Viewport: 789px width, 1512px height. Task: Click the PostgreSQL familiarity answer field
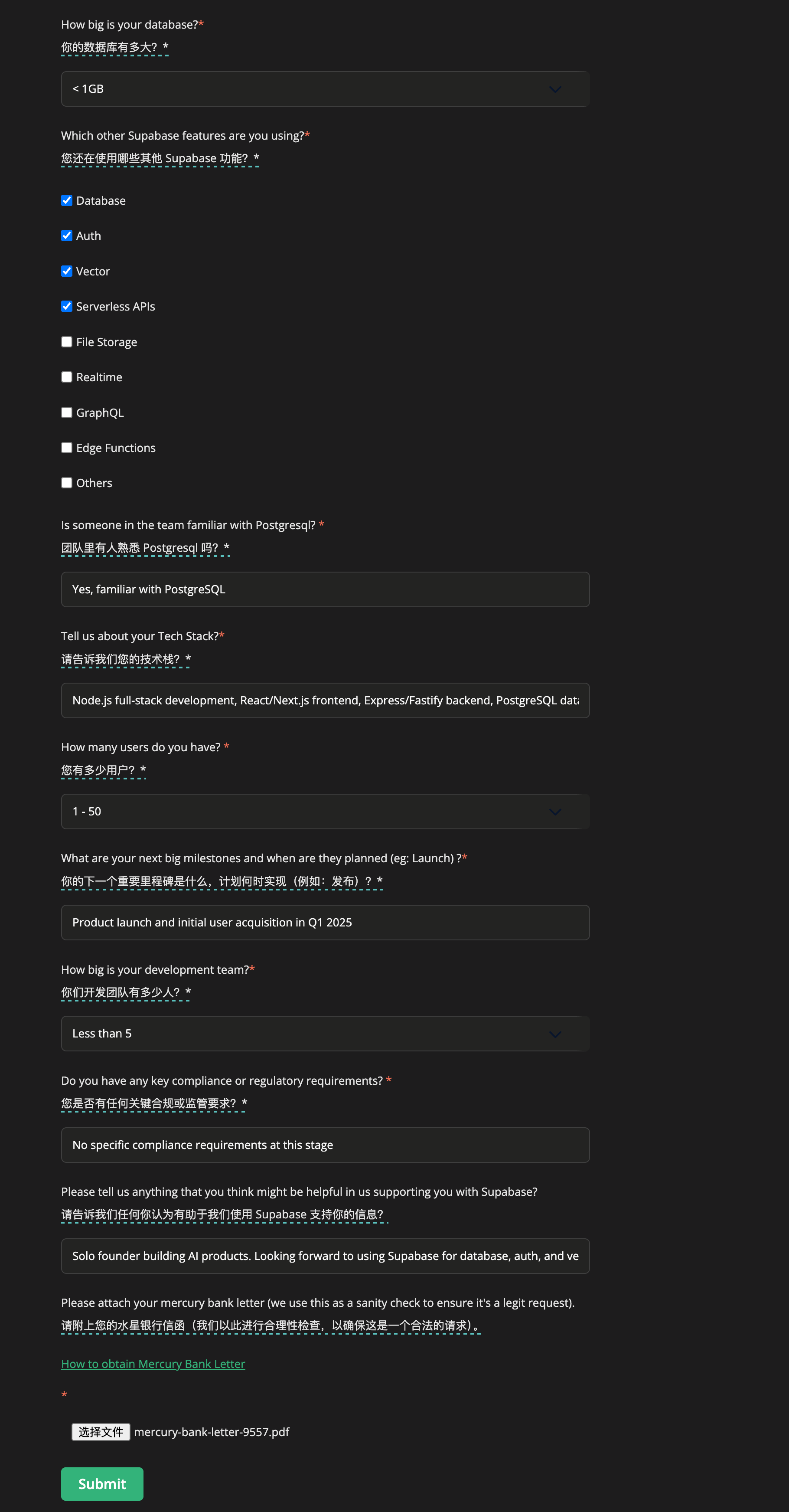coord(325,589)
